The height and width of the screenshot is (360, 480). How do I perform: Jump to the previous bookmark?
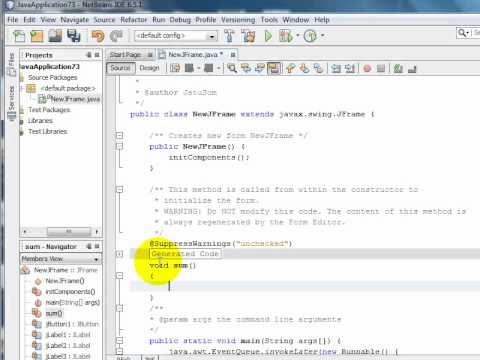[290, 68]
